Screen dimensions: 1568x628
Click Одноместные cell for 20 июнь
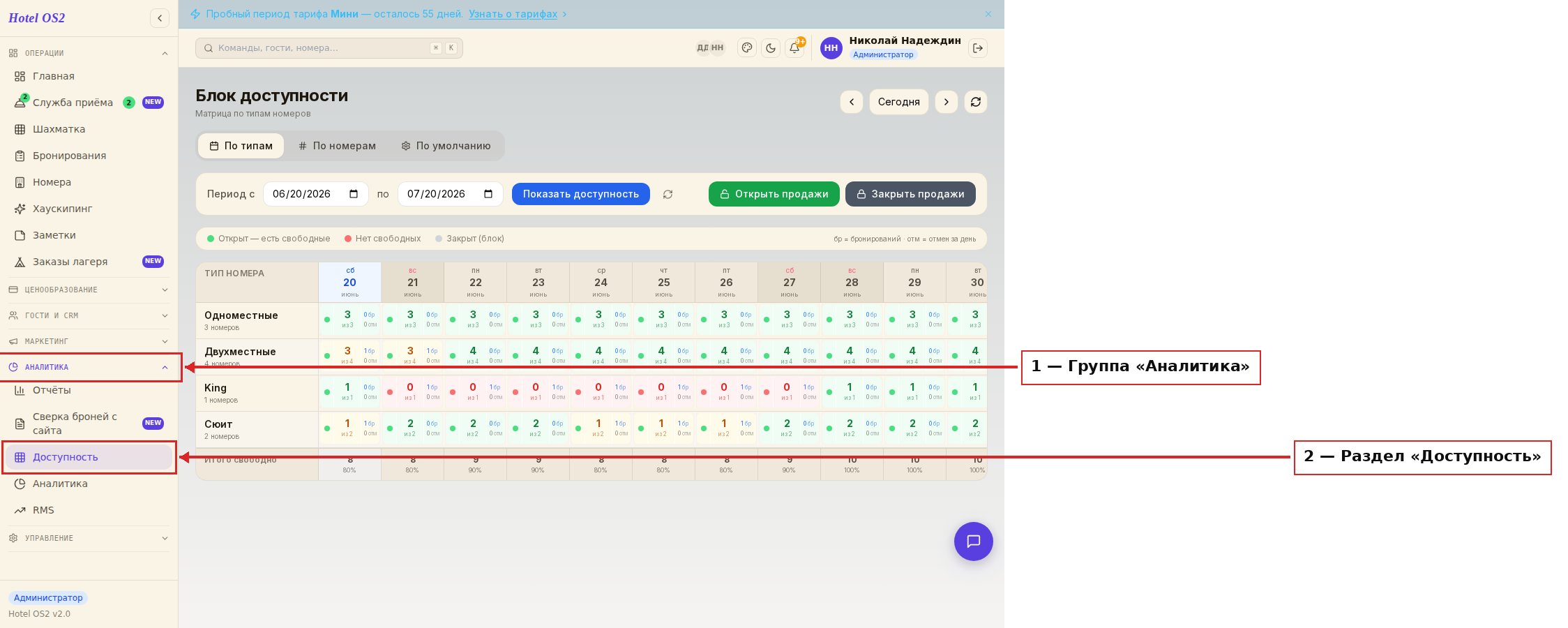[x=349, y=320]
